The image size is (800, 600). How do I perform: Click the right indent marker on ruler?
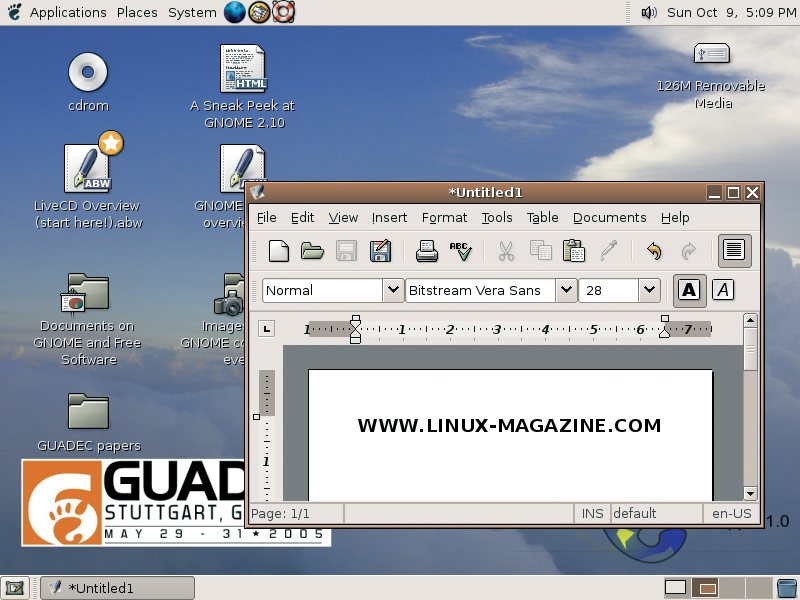[x=664, y=327]
